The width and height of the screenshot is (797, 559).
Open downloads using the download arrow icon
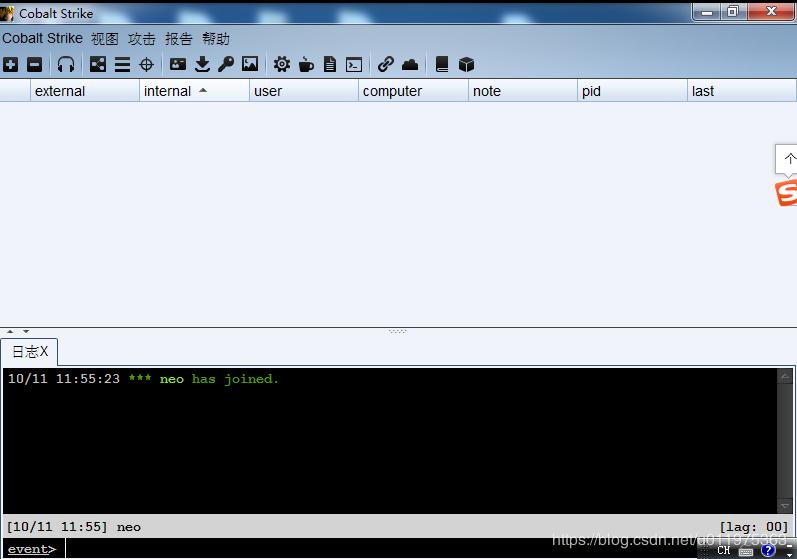202,64
